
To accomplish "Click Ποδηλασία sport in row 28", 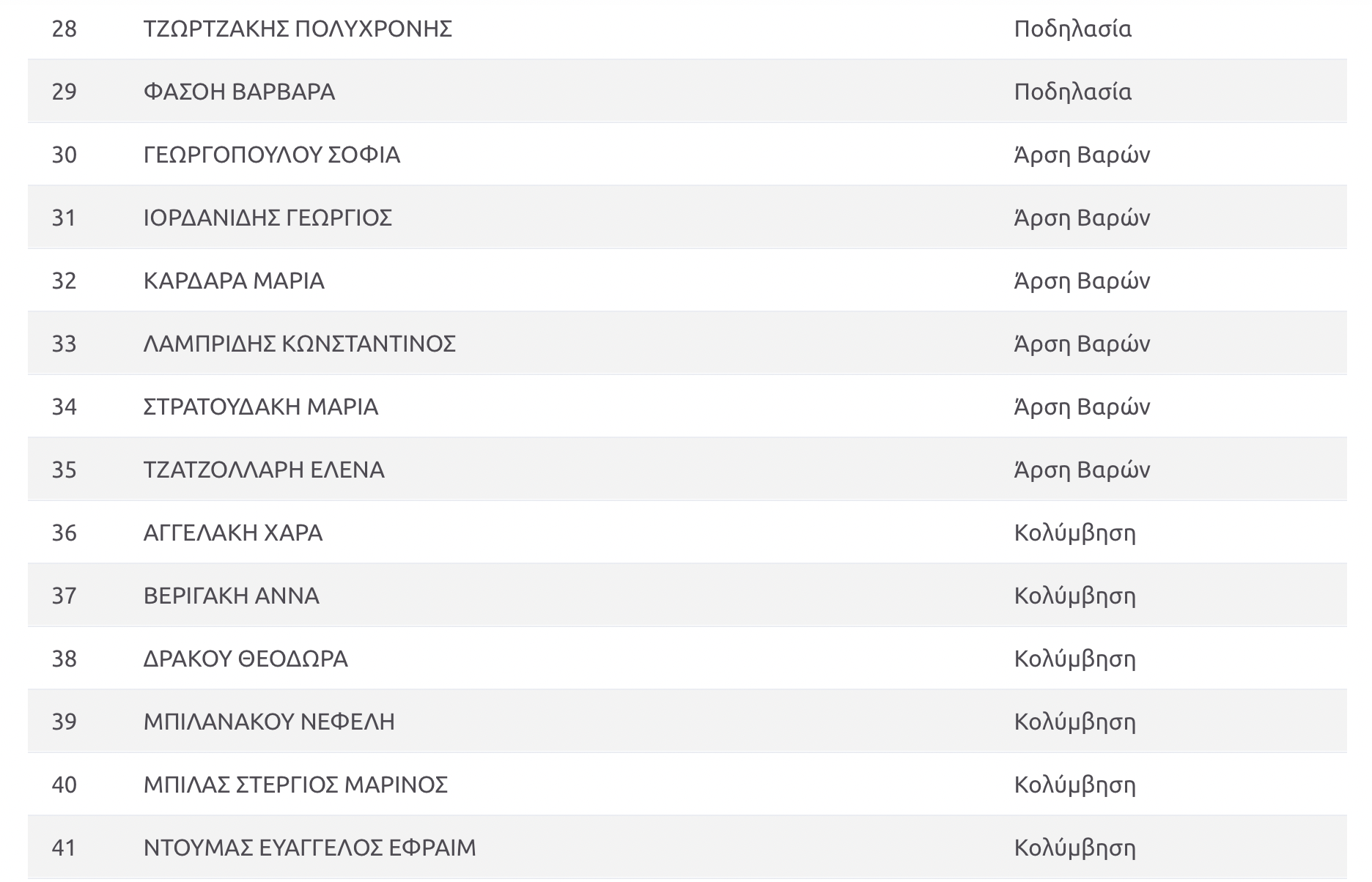I will tap(1073, 29).
